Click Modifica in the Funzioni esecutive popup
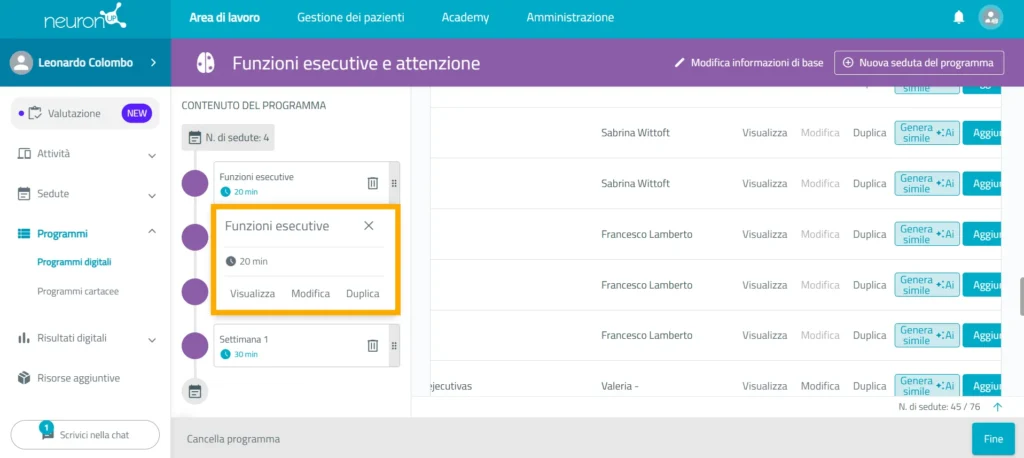 (x=310, y=294)
